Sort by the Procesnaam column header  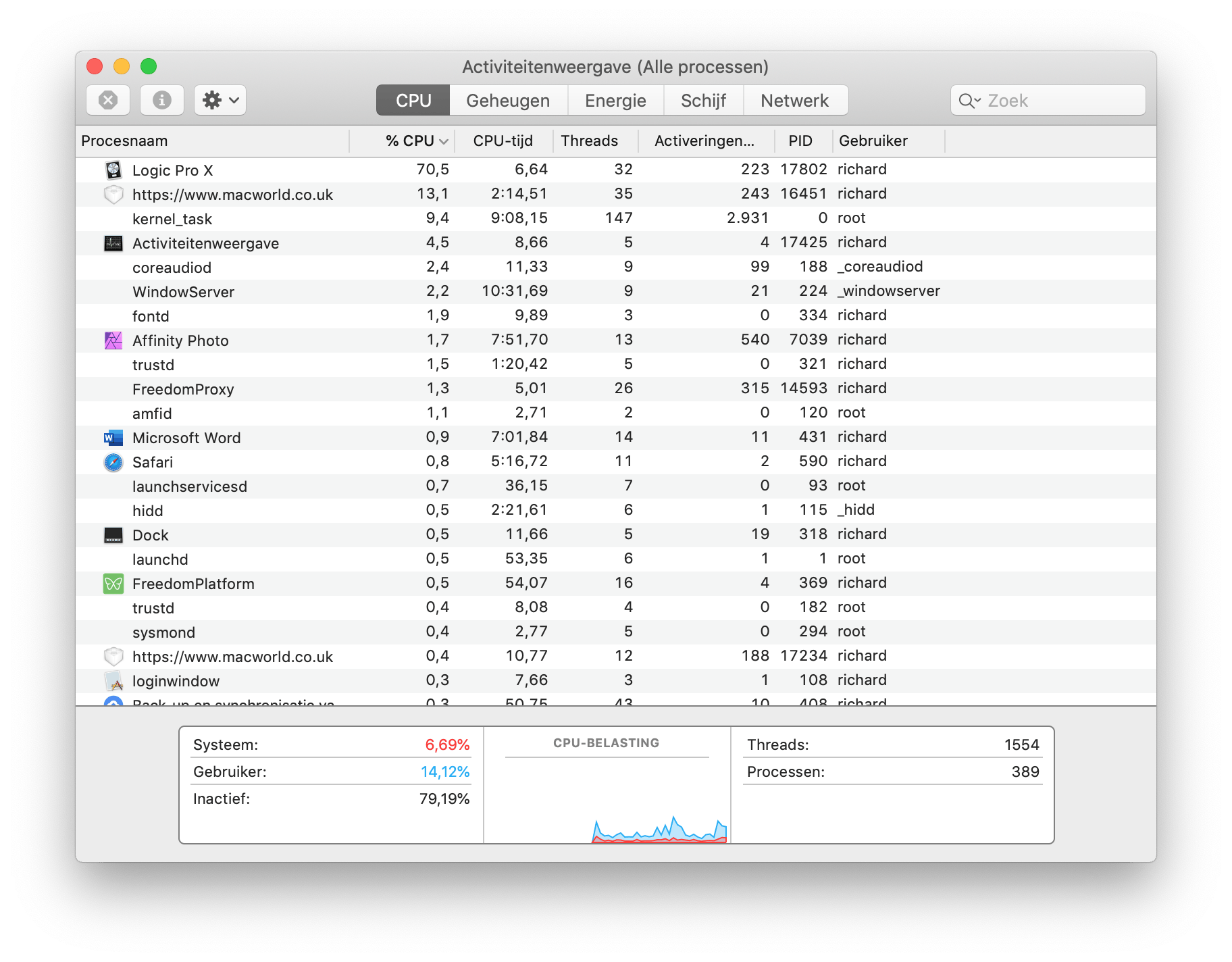(x=213, y=141)
